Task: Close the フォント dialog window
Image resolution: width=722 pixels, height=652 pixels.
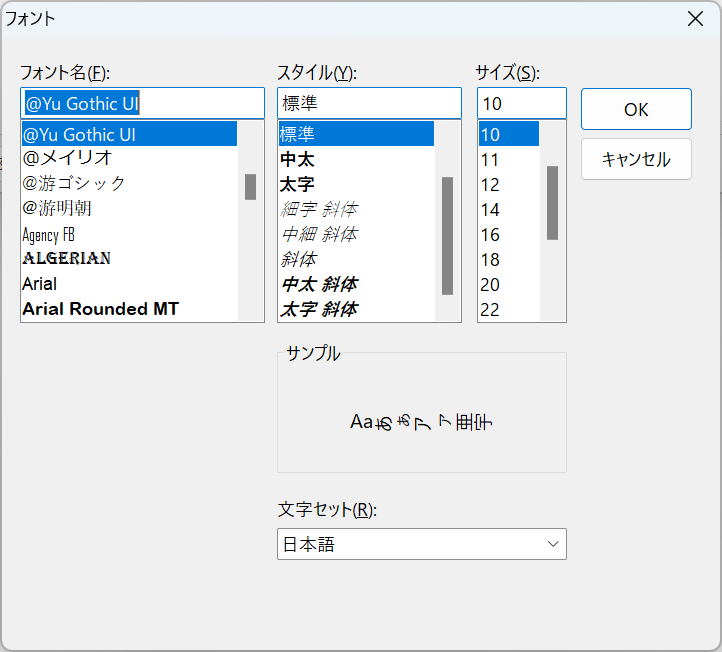Action: tap(695, 19)
